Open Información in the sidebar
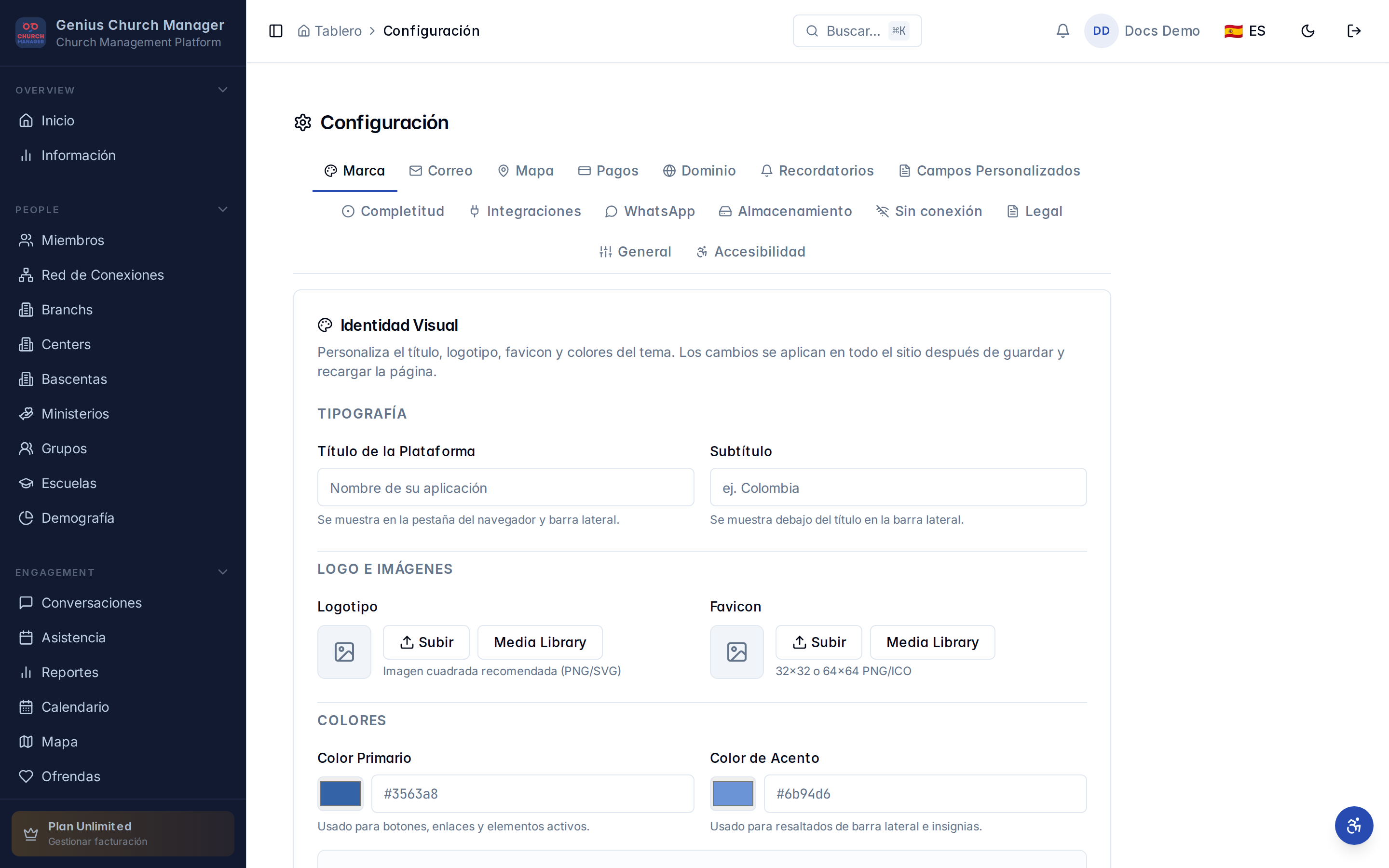Screen dimensions: 1389x868 (123, 155)
